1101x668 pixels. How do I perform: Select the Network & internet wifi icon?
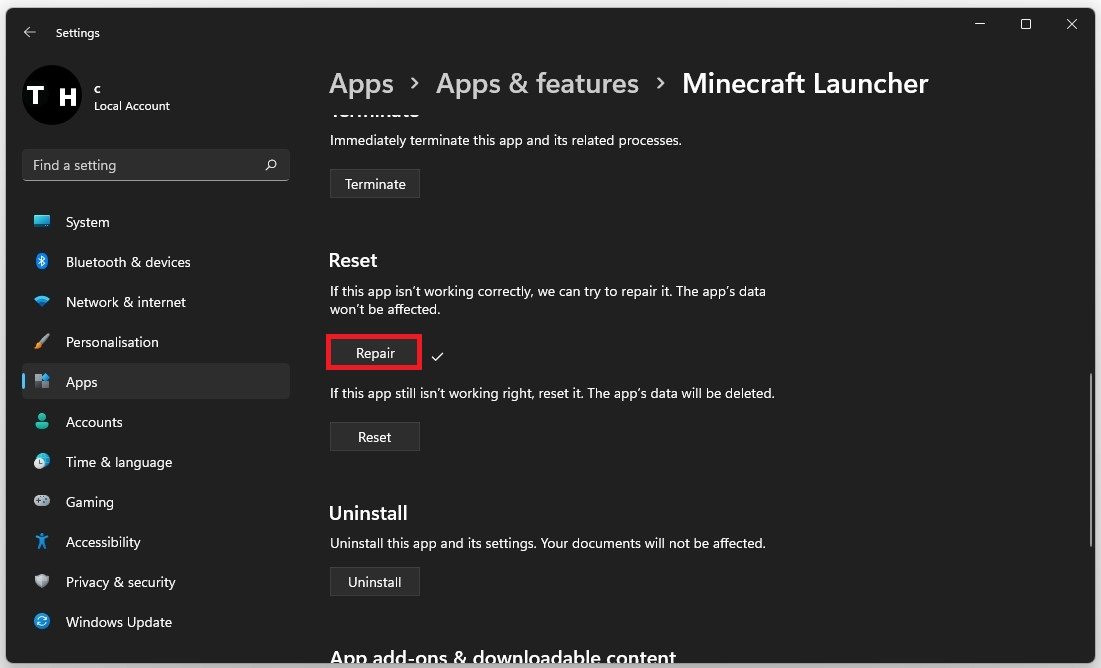42,302
